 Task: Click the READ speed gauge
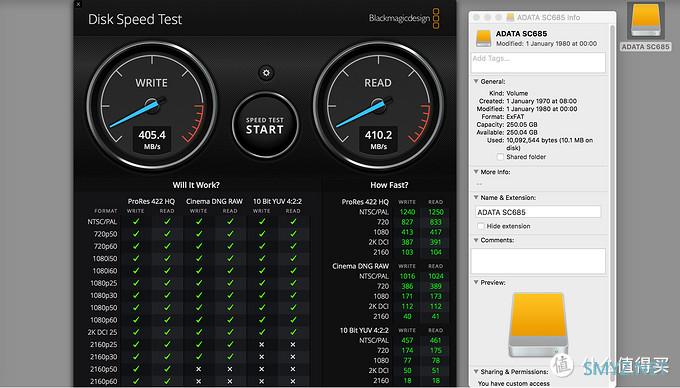[x=378, y=106]
